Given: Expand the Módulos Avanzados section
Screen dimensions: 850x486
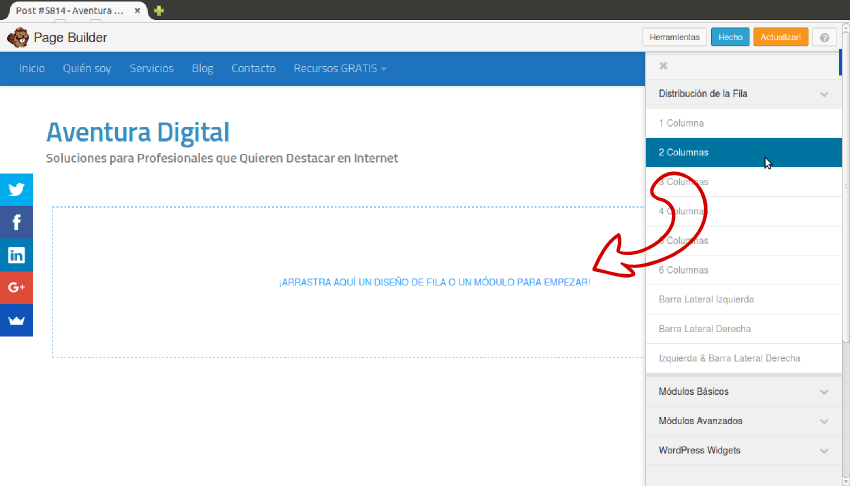Looking at the screenshot, I should [x=823, y=421].
